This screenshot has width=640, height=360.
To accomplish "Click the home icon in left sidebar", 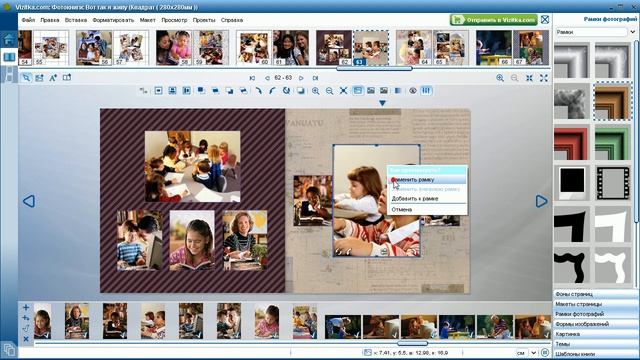I will 9,40.
